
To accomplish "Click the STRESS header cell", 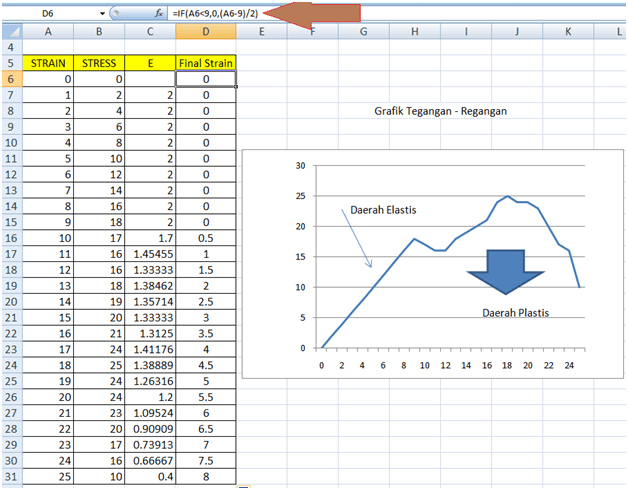I will coord(99,63).
